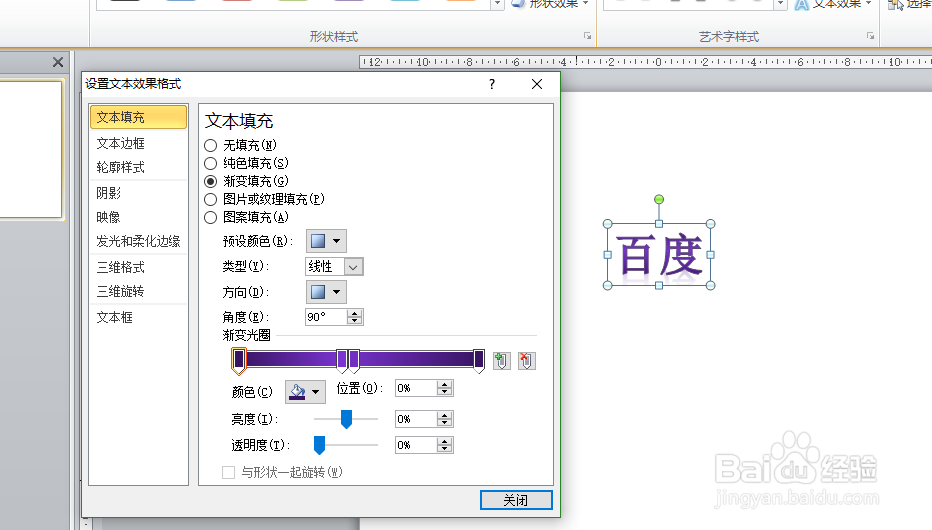Click the 关闭 button
The image size is (932, 530).
click(516, 500)
